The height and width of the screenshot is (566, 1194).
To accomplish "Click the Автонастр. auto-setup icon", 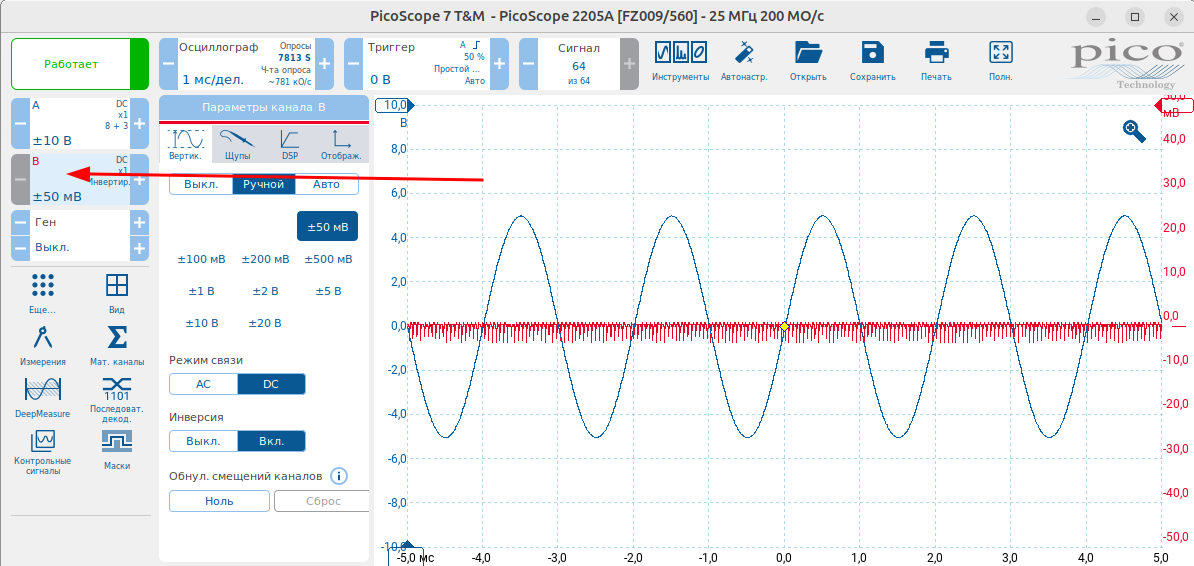I will coord(743,52).
